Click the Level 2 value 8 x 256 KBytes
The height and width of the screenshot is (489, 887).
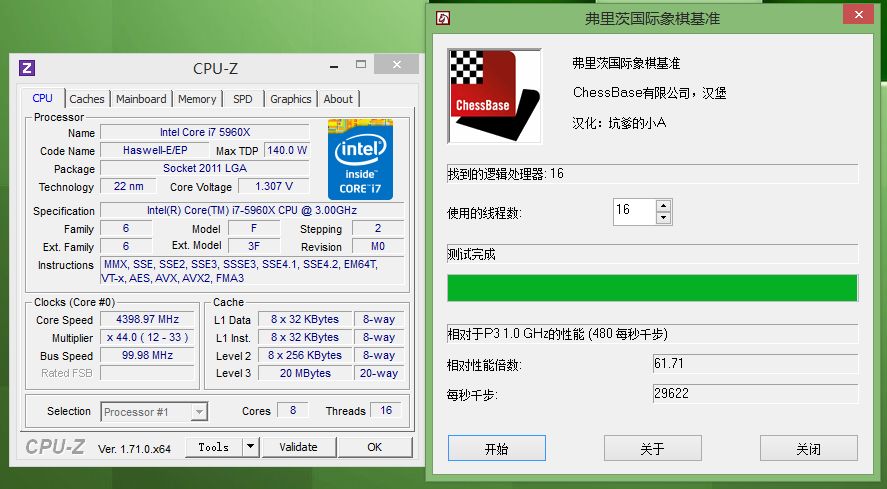305,355
